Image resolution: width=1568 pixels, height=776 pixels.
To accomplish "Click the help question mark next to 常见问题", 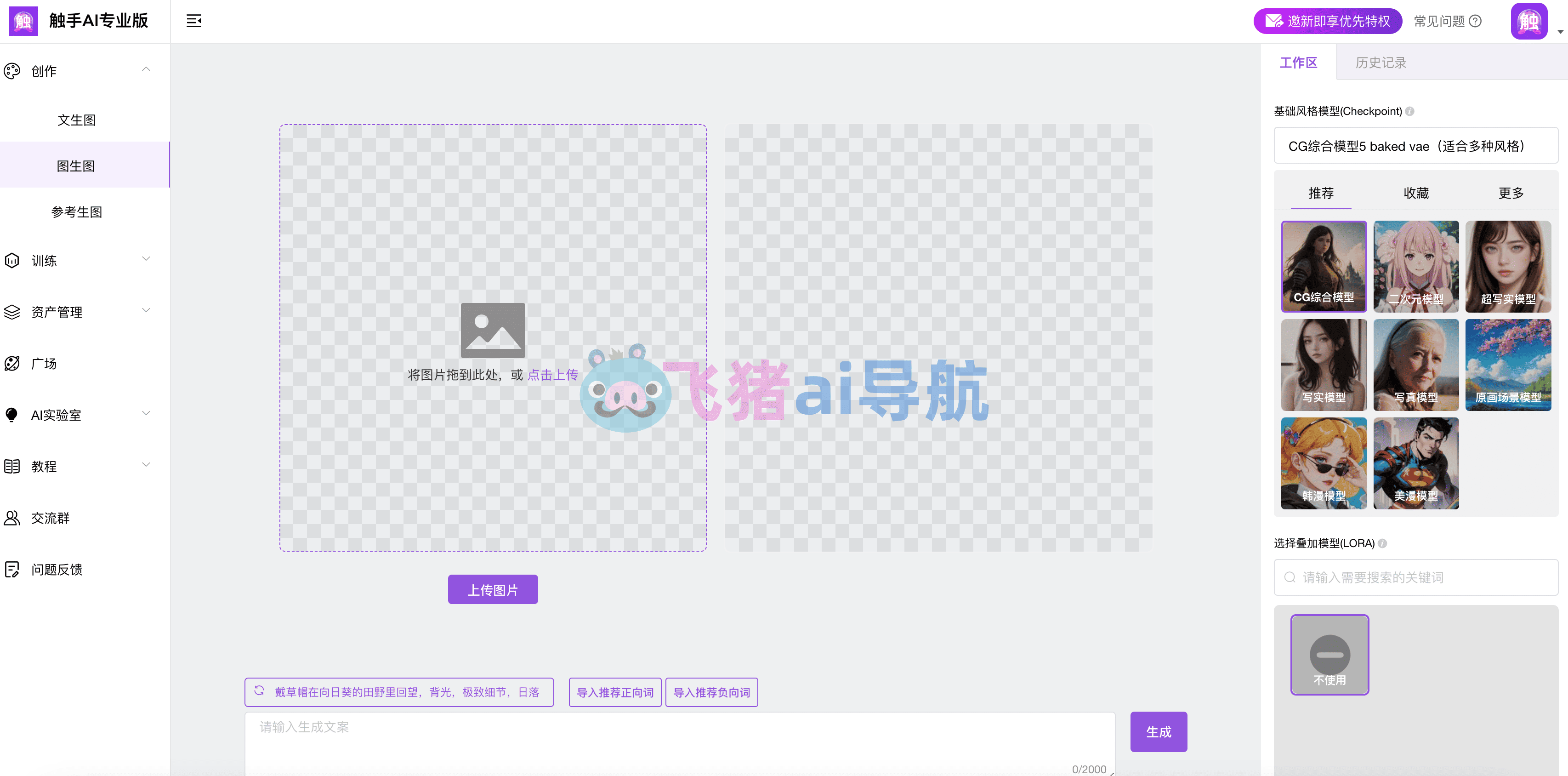I will click(x=1475, y=21).
